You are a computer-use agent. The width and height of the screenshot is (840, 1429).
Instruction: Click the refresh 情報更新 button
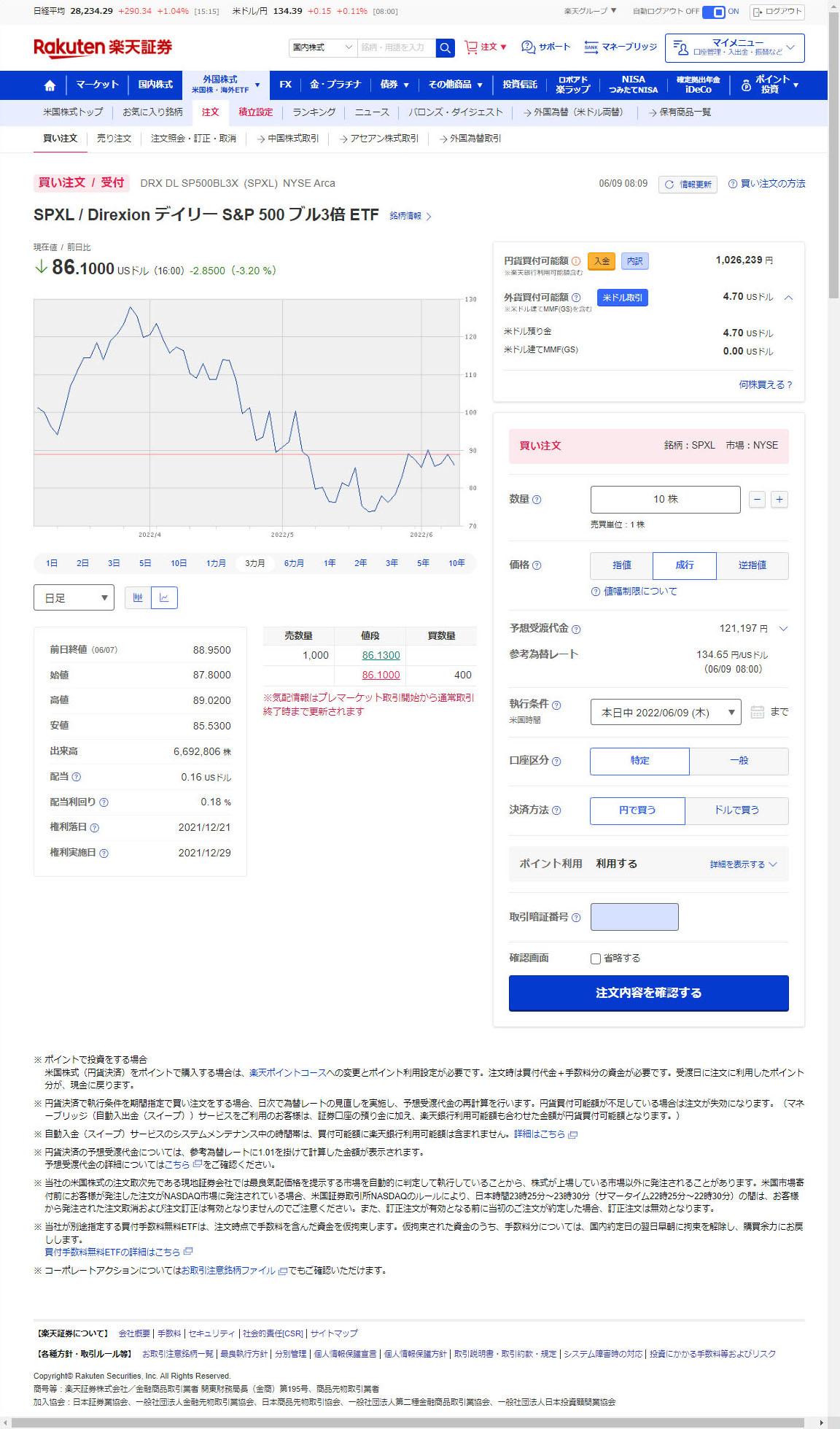(688, 185)
